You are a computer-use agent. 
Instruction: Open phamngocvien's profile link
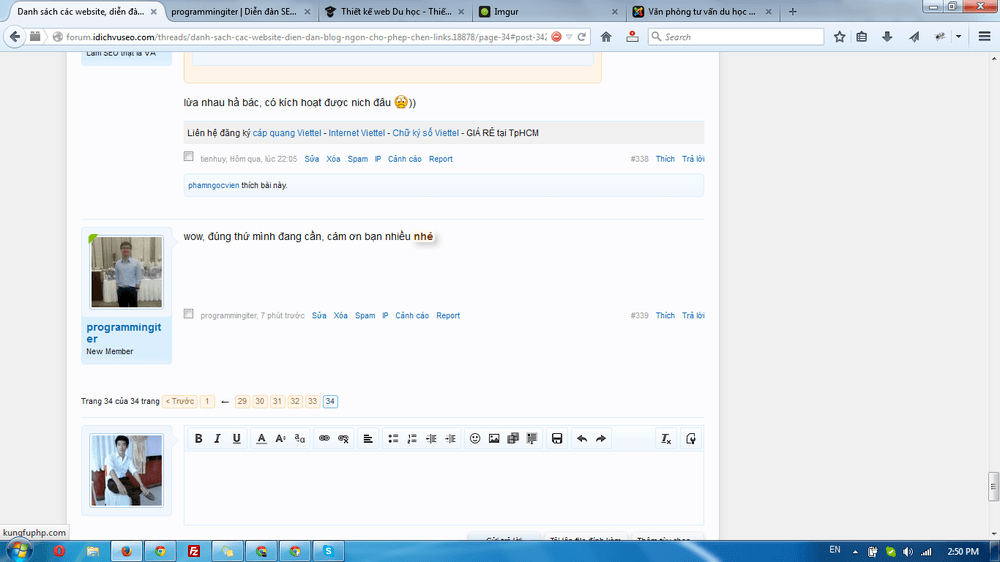tap(214, 185)
